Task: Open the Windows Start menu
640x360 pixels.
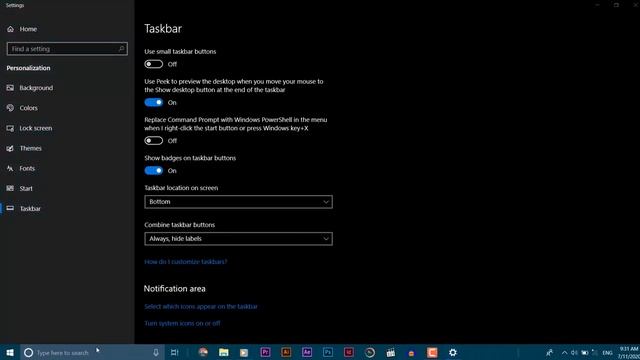Action: tap(10, 352)
